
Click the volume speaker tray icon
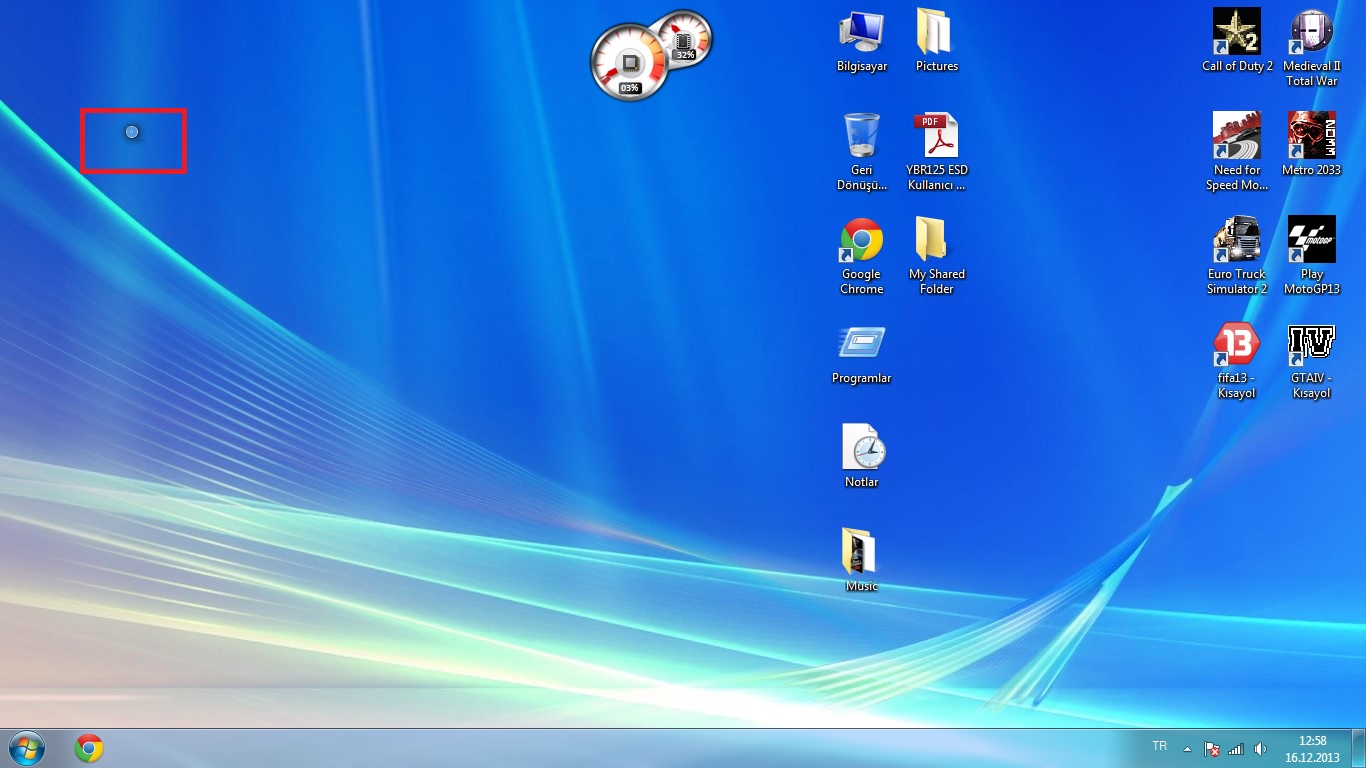[1260, 748]
